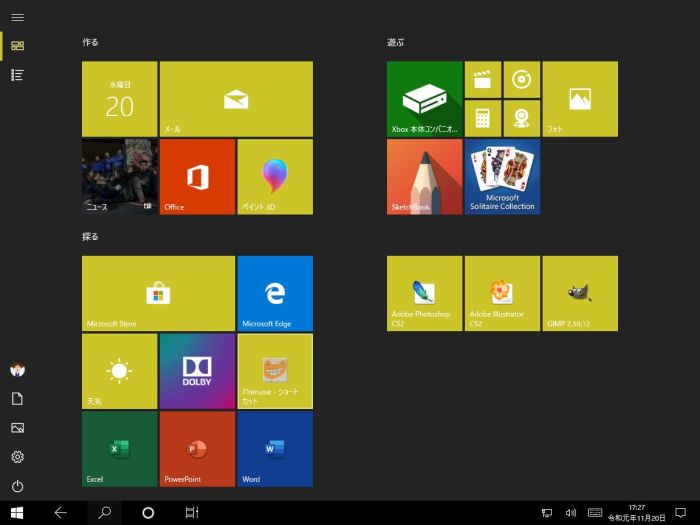
Task: Open the Mail tile
Action: pyautogui.click(x=236, y=98)
